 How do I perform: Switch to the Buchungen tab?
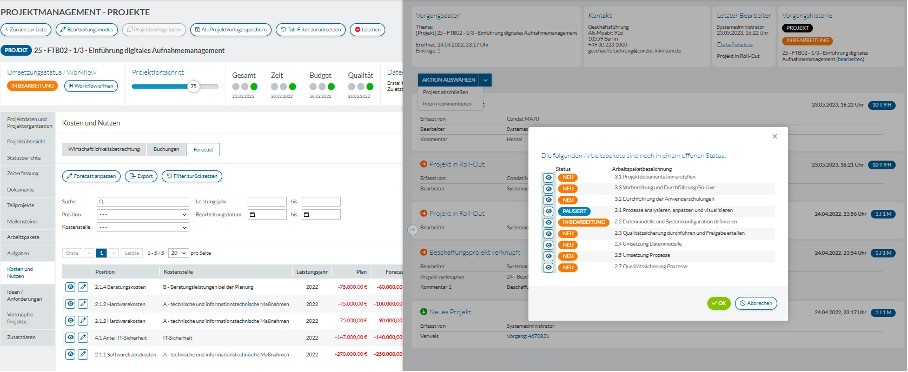point(166,149)
